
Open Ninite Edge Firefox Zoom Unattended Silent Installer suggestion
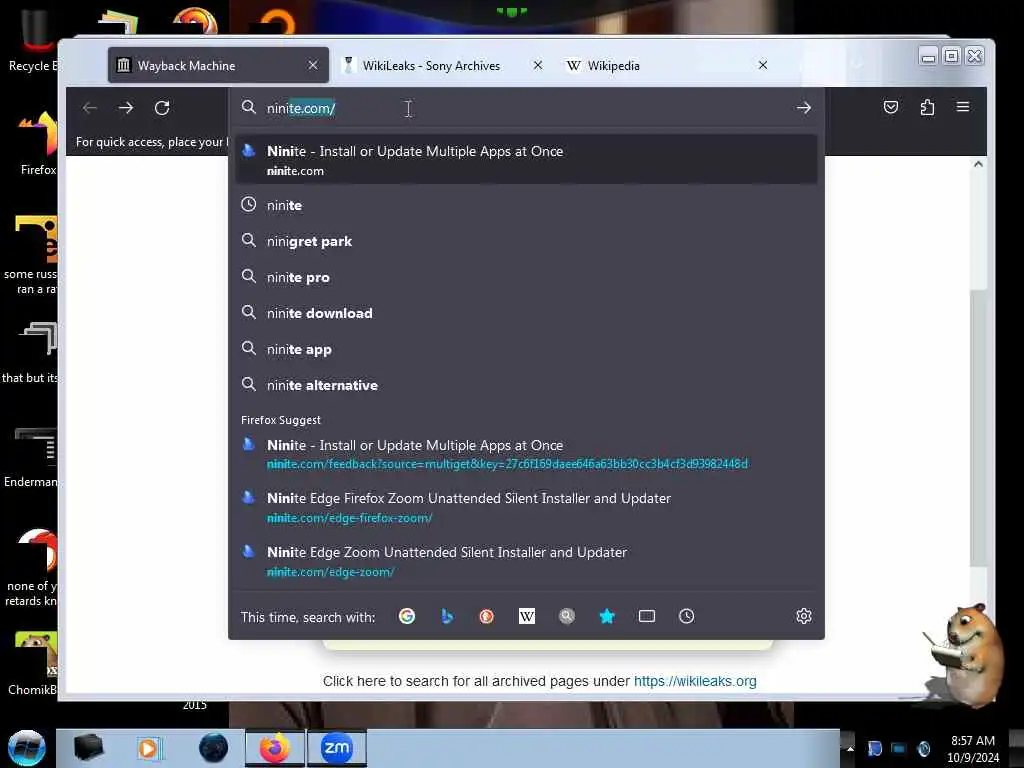point(526,507)
